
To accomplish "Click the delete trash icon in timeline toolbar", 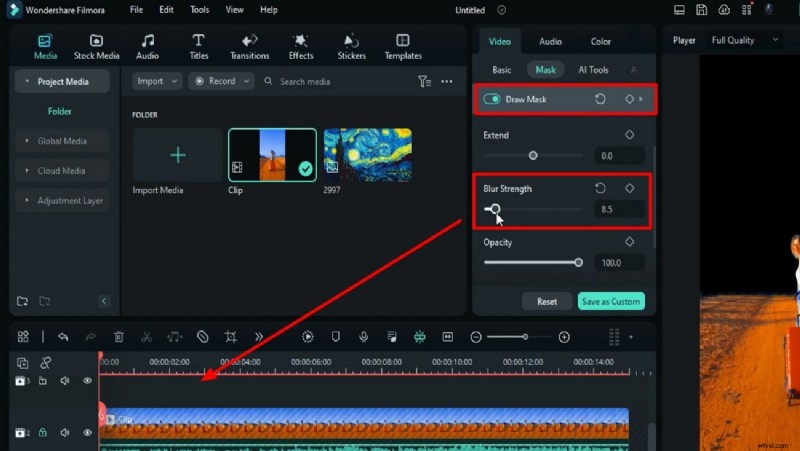I will point(119,337).
